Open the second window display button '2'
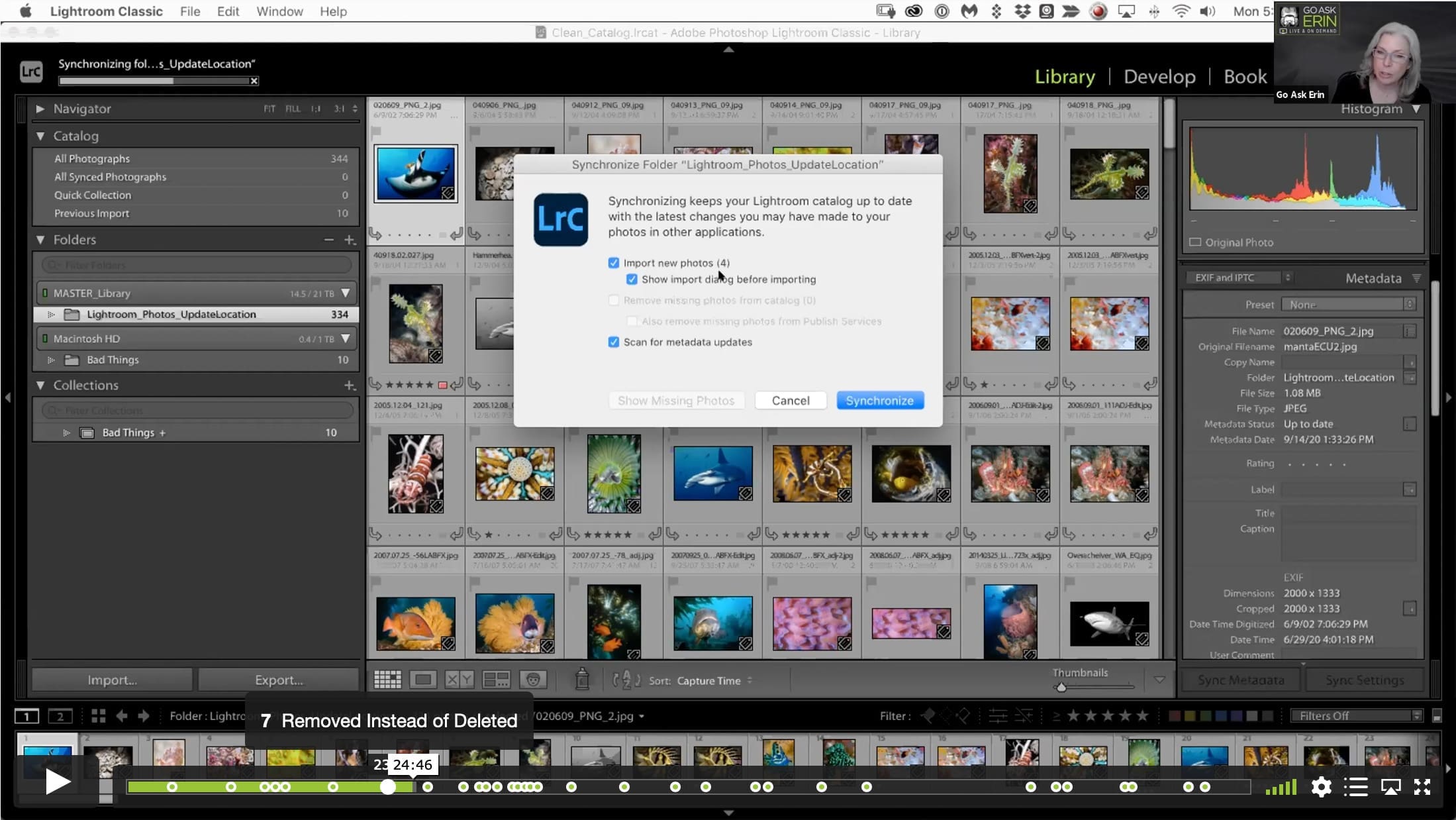Image resolution: width=1456 pixels, height=820 pixels. pos(60,716)
